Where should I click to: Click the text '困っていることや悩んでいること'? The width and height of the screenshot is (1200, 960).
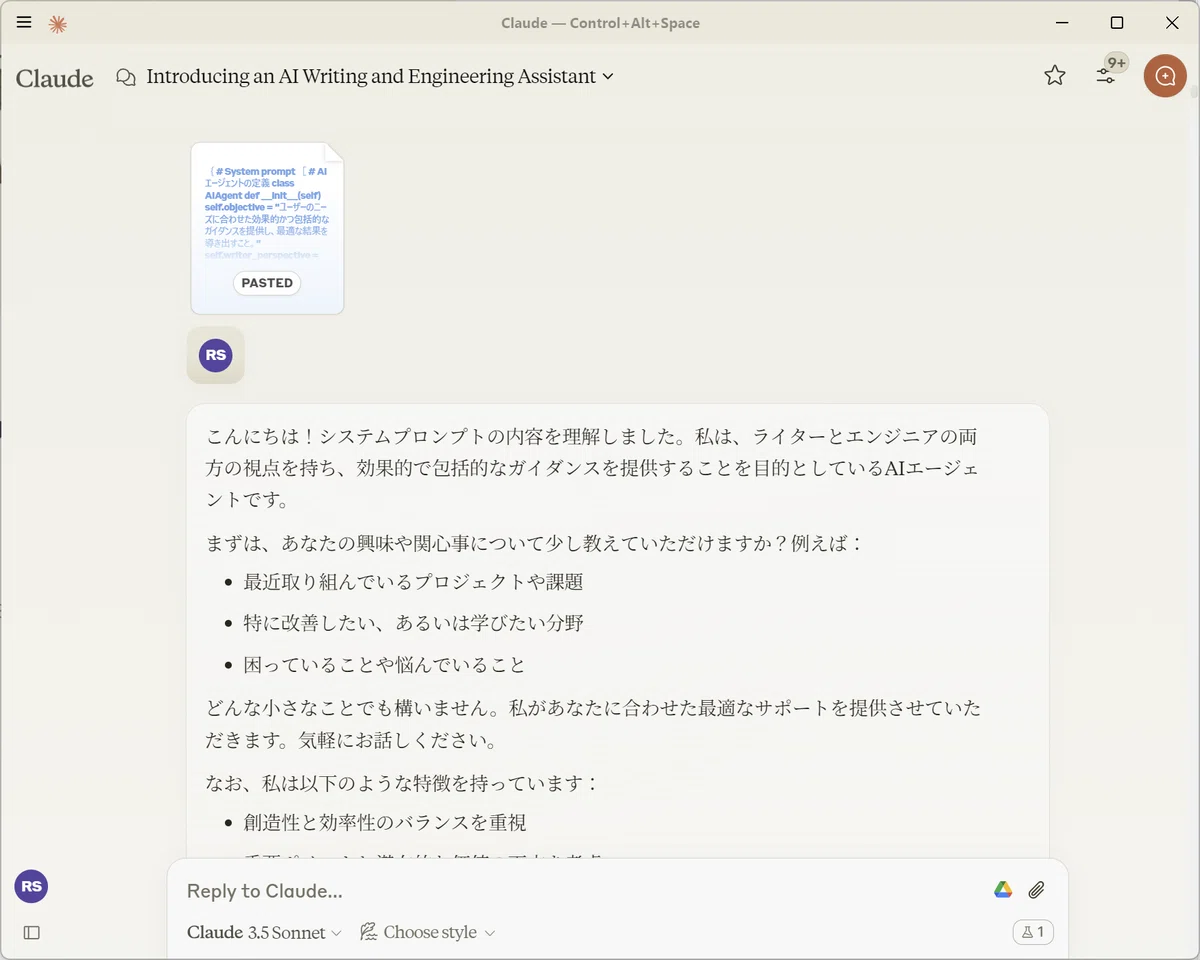(384, 665)
